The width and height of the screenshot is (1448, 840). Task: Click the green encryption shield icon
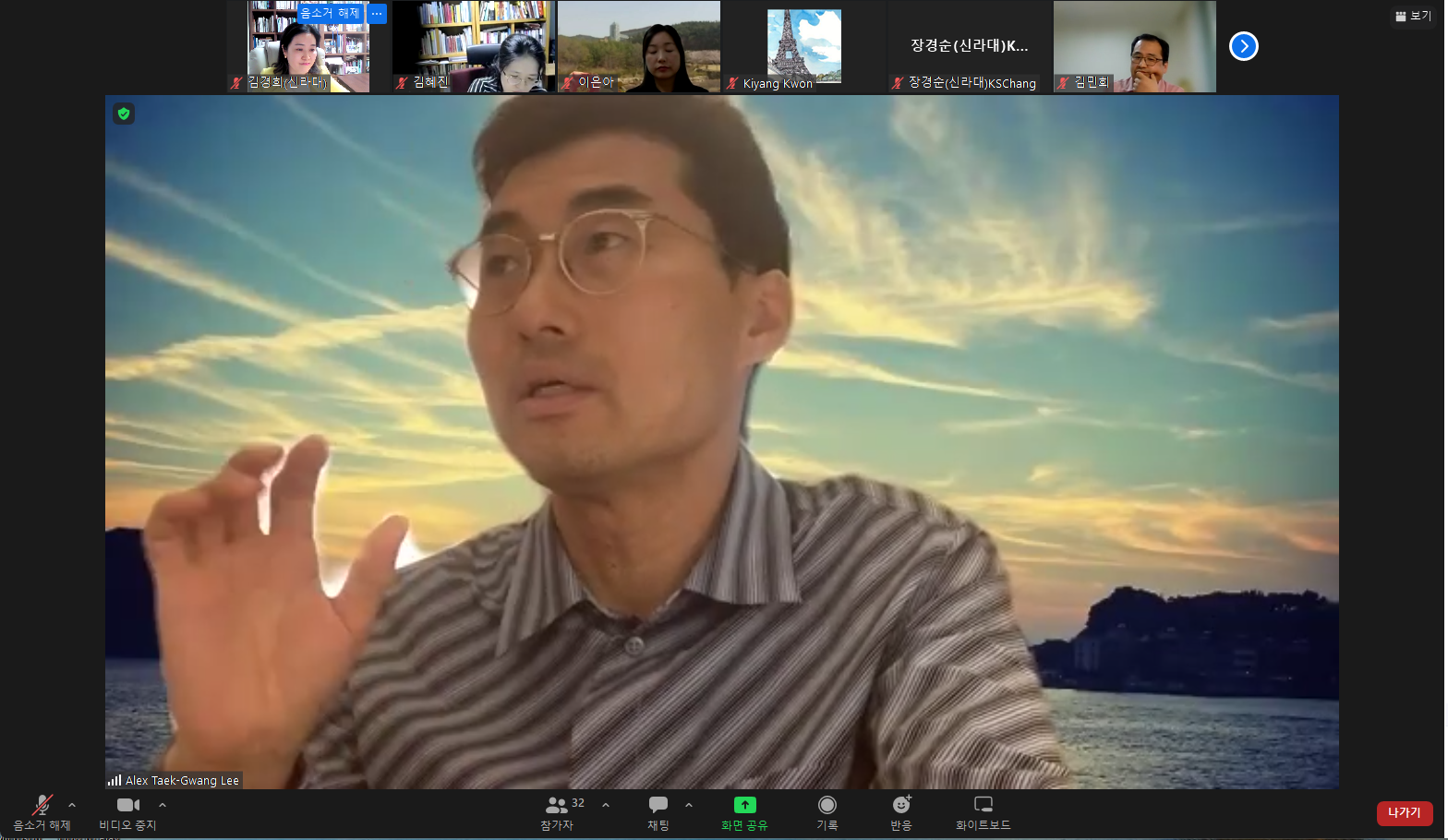coord(124,114)
